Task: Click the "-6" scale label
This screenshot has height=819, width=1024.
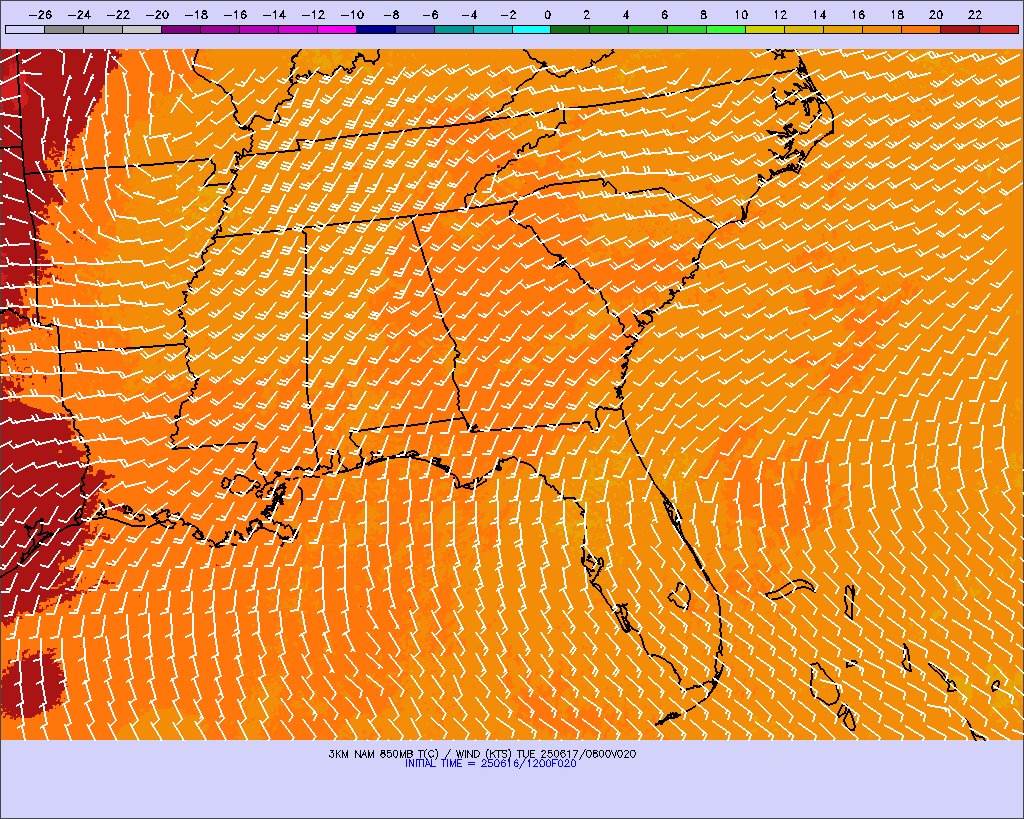Action: (430, 15)
